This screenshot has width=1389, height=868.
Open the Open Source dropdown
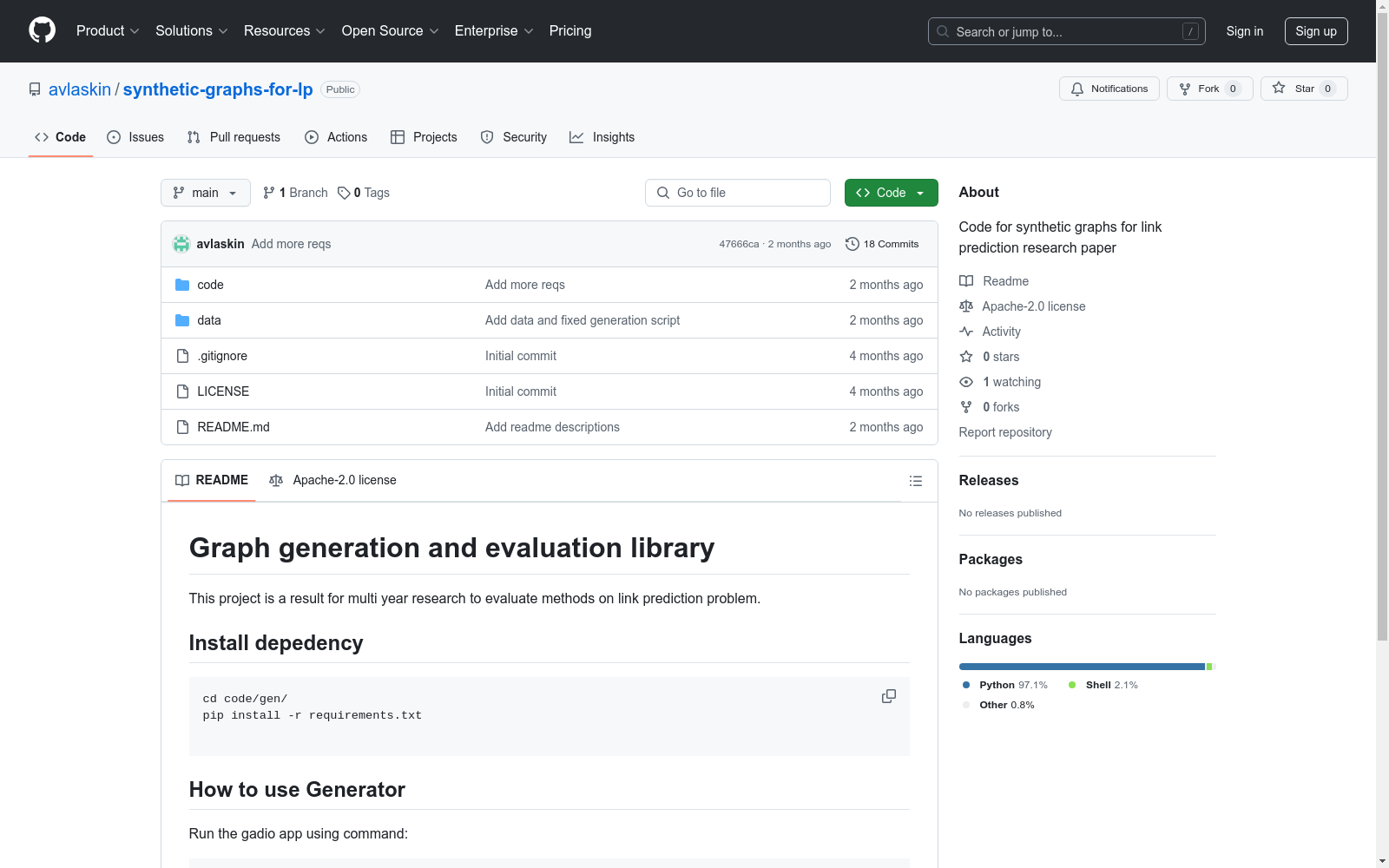point(391,31)
